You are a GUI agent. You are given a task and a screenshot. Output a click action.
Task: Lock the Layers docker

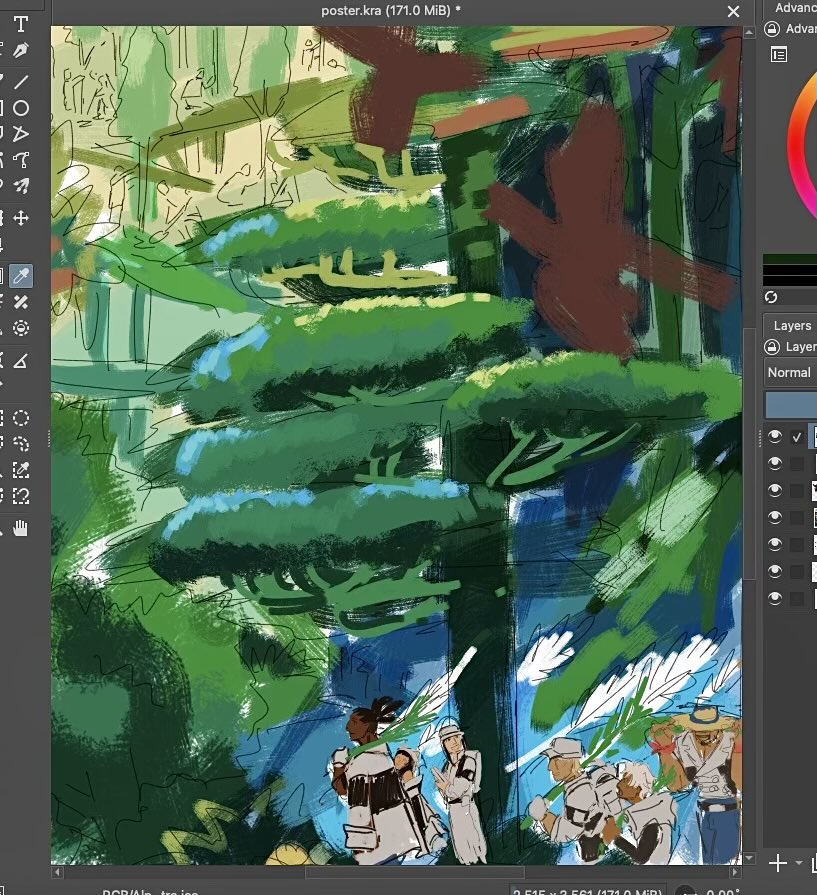click(x=772, y=346)
